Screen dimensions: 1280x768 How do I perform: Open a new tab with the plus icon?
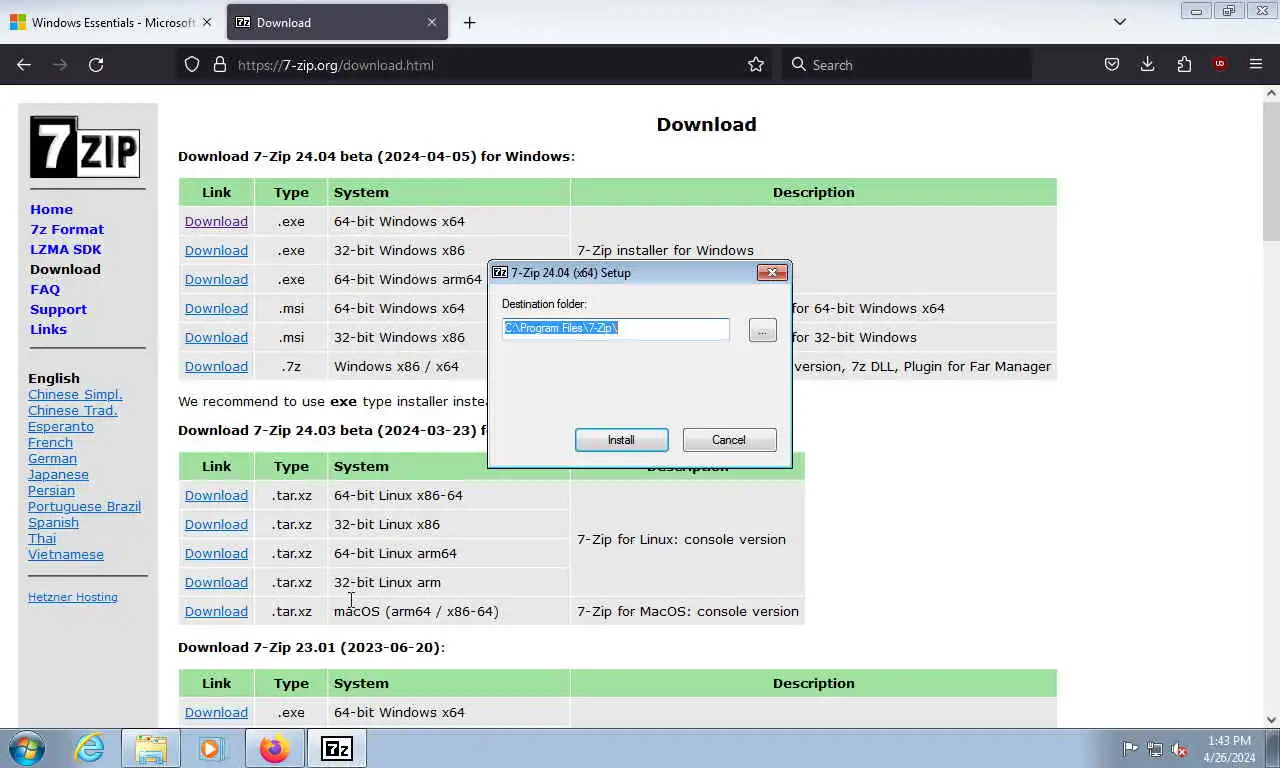469,22
